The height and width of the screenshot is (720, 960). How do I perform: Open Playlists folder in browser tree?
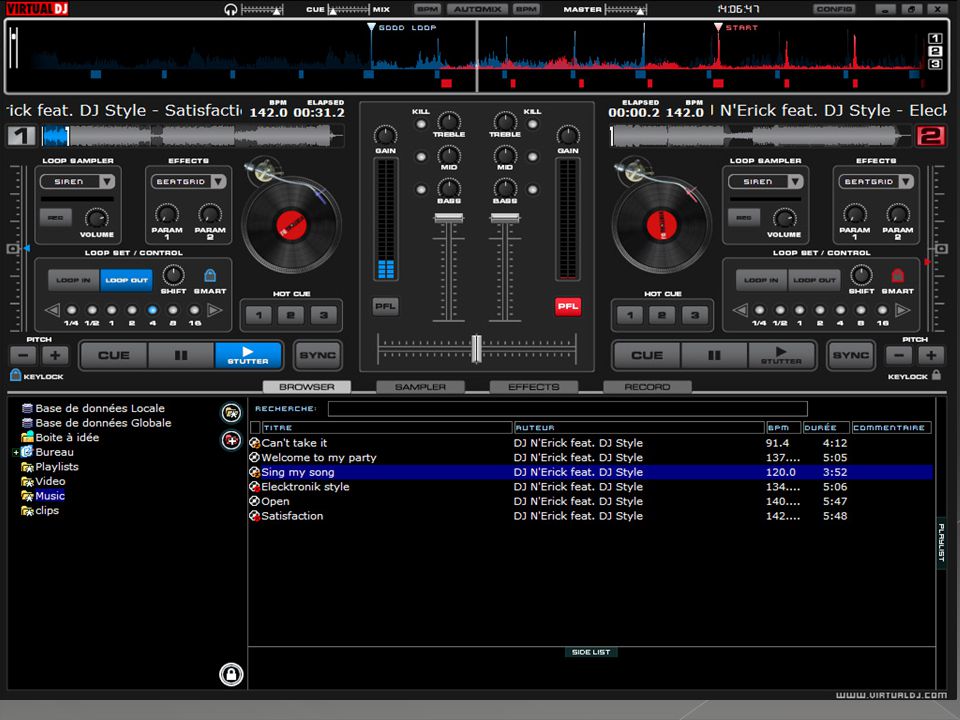point(56,467)
